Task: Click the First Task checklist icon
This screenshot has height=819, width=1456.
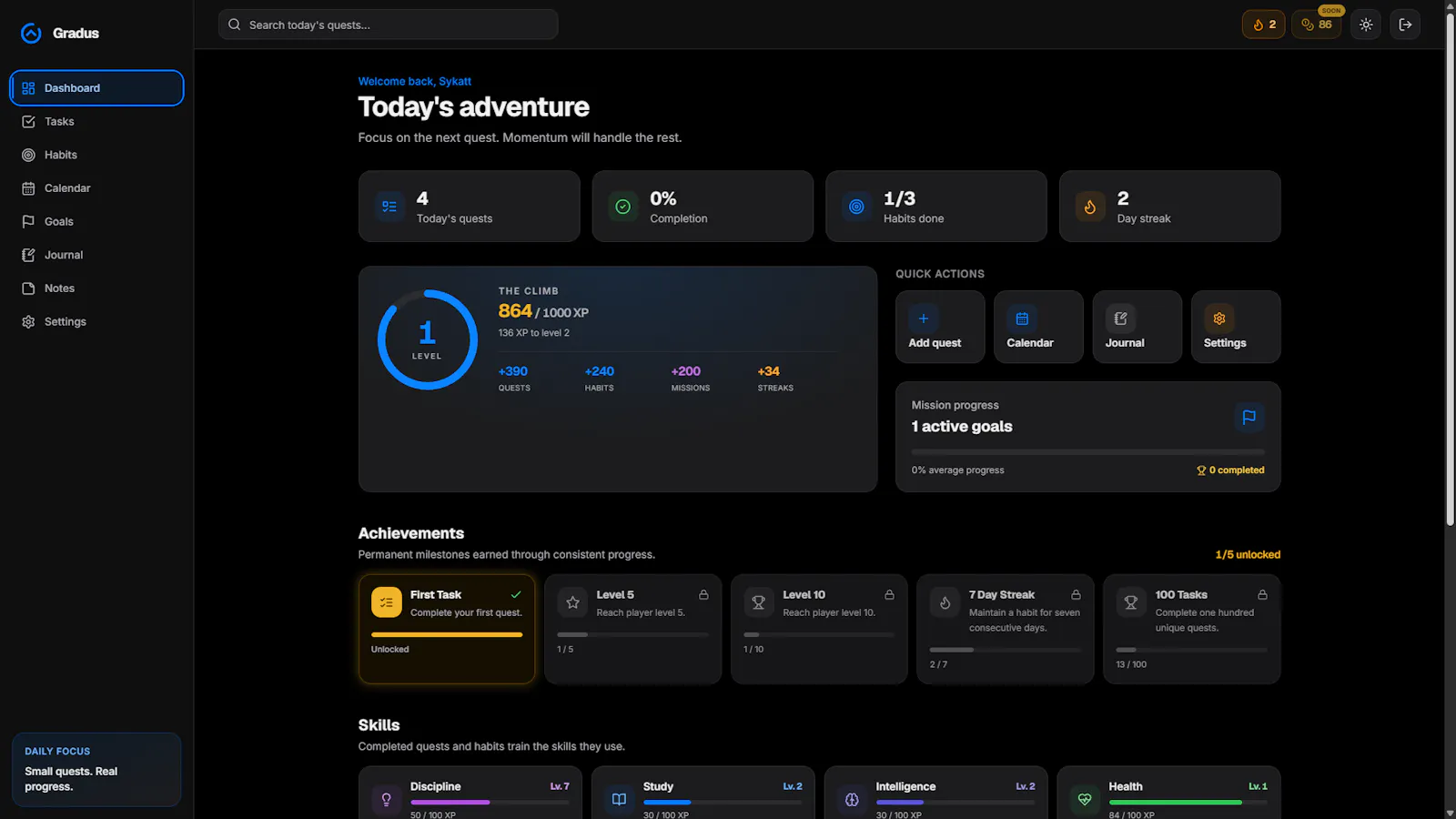Action: pos(386,602)
